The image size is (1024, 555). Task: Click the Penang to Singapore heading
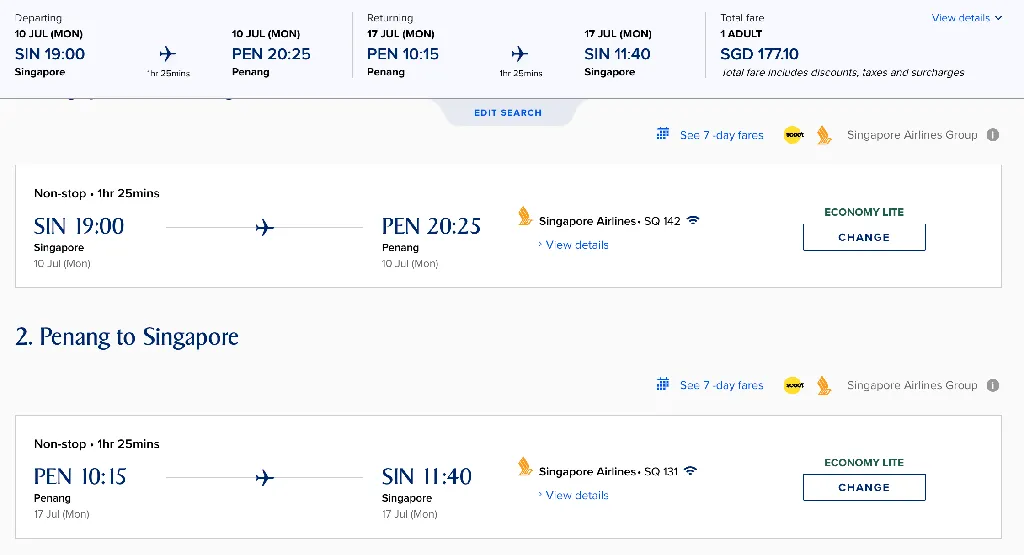pyautogui.click(x=127, y=337)
